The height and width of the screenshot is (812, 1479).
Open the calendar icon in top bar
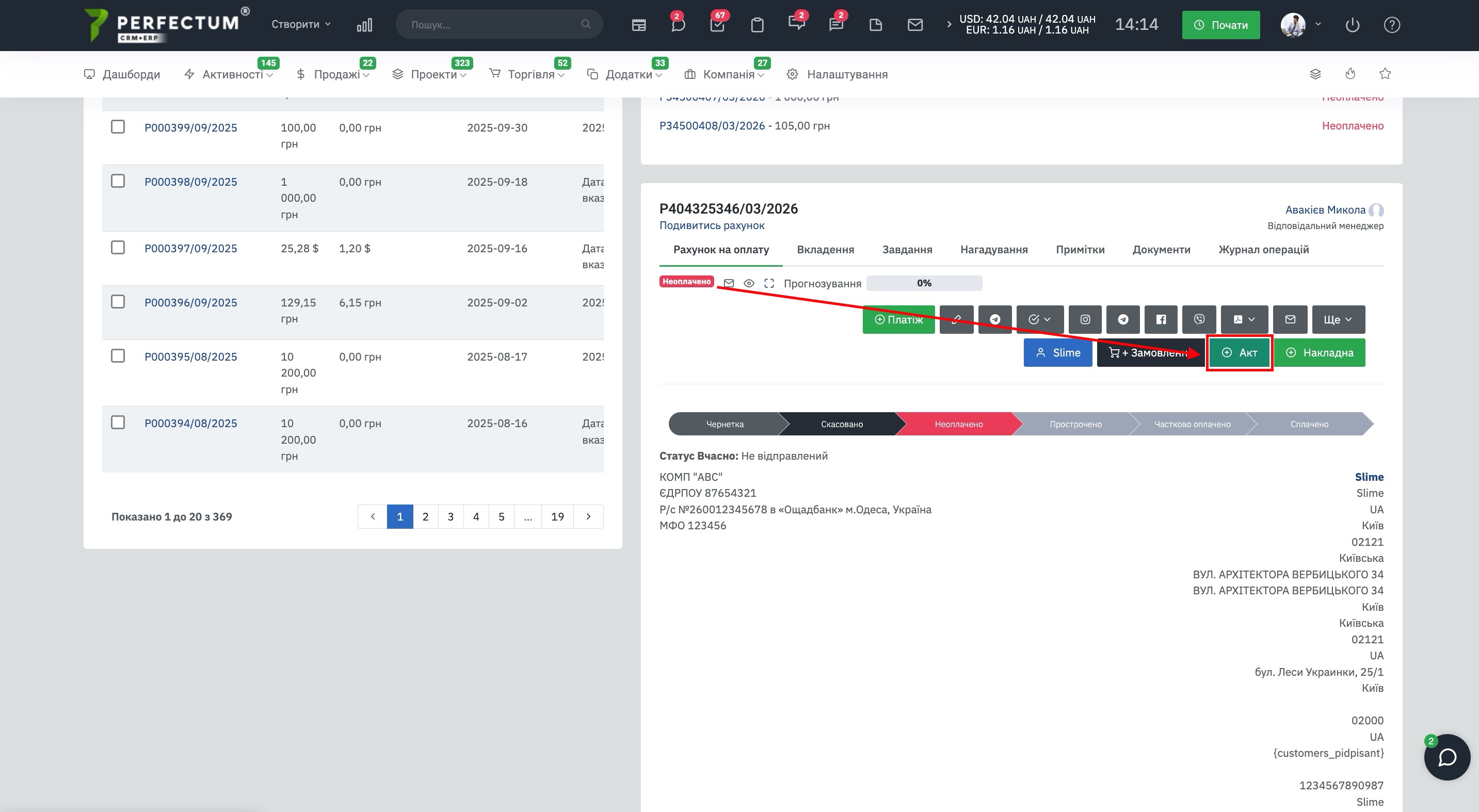638,25
